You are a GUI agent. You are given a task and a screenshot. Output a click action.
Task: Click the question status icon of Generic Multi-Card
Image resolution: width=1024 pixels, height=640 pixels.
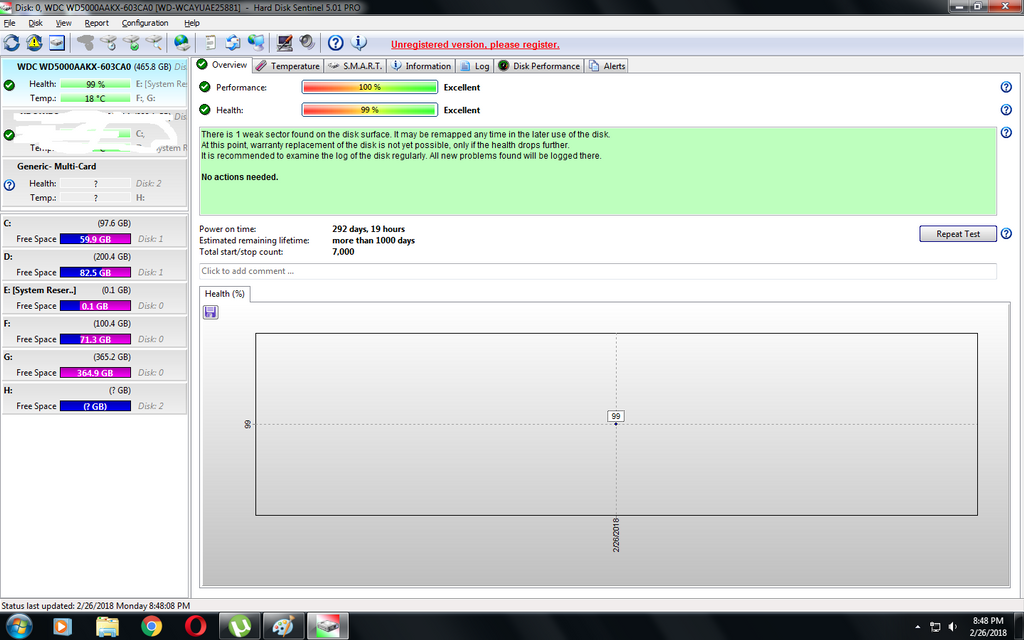point(9,185)
